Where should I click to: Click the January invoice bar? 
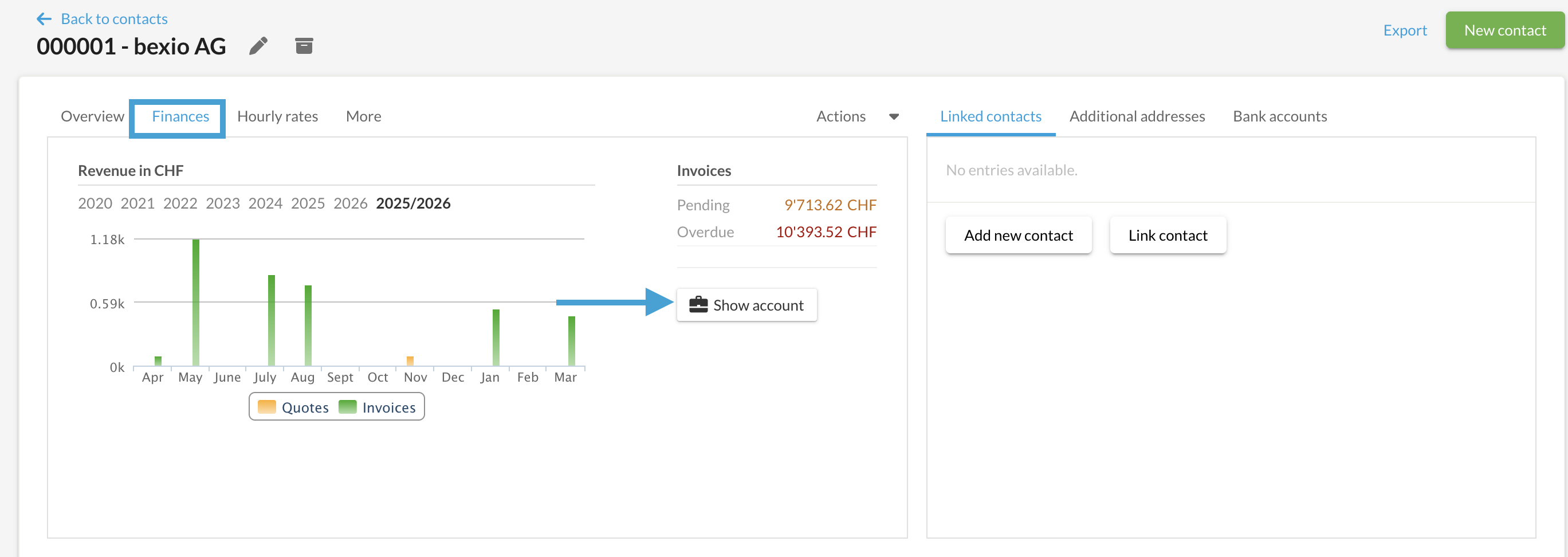[496, 338]
